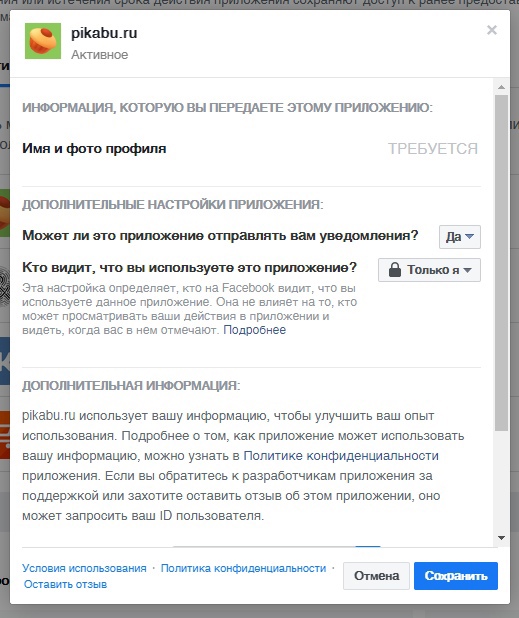This screenshot has width=519, height=618.
Task: Close the pikabu.ru dialog with the X
Action: tap(492, 30)
